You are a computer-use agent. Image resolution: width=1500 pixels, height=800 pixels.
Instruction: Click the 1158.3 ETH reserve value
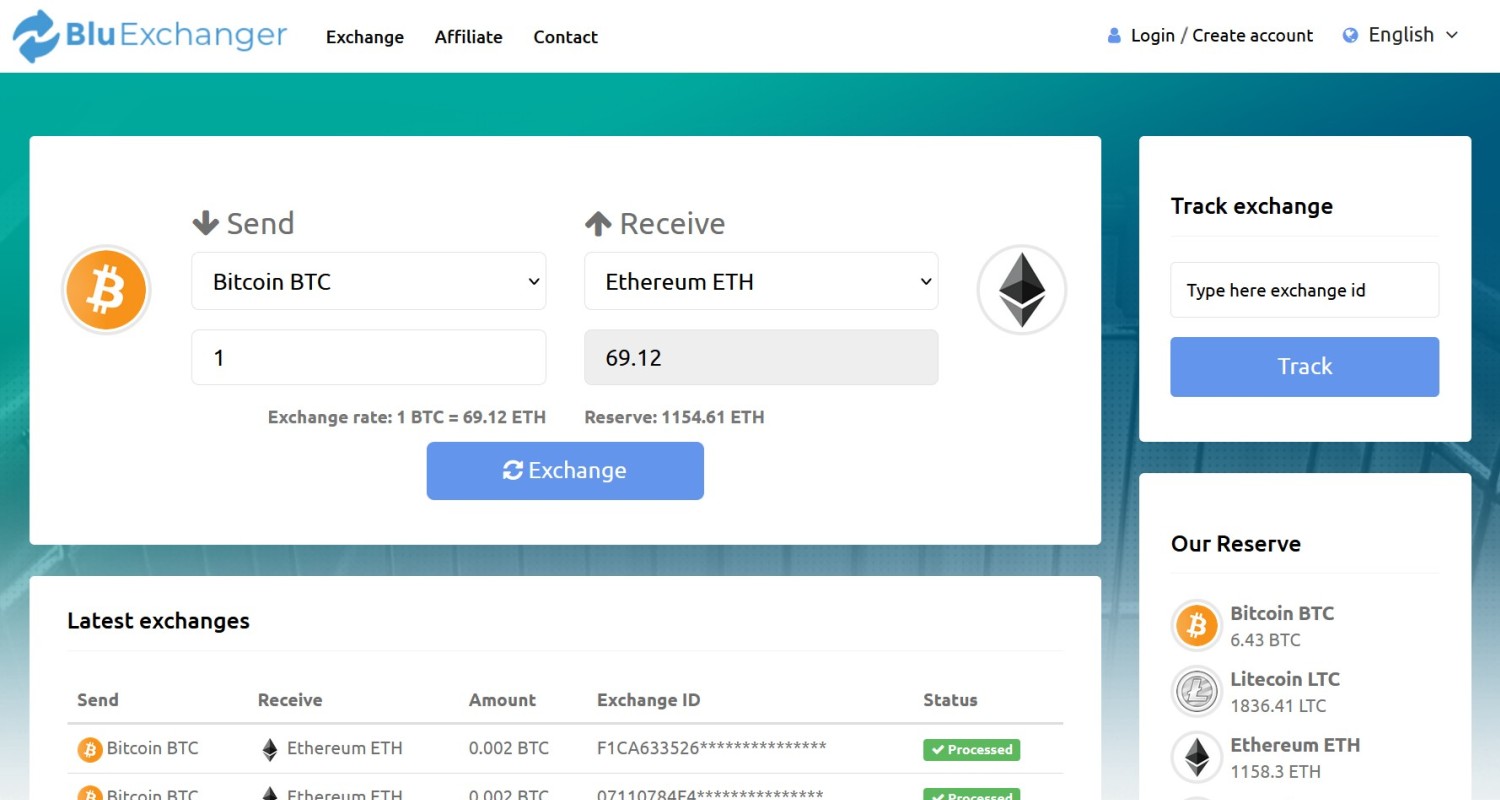[x=1275, y=772]
